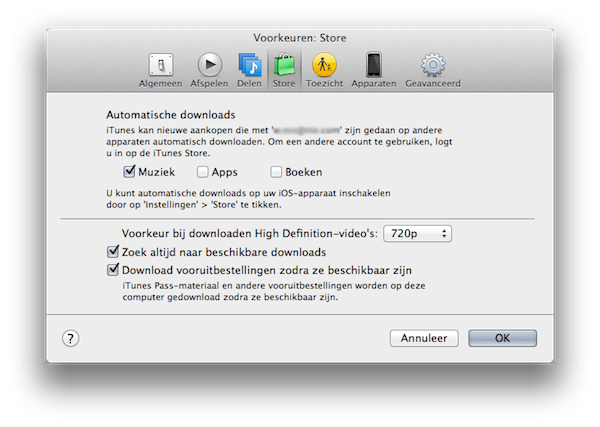Image resolution: width=600 pixels, height=427 pixels.
Task: Open the Algemeen preferences pane
Action: (x=161, y=70)
